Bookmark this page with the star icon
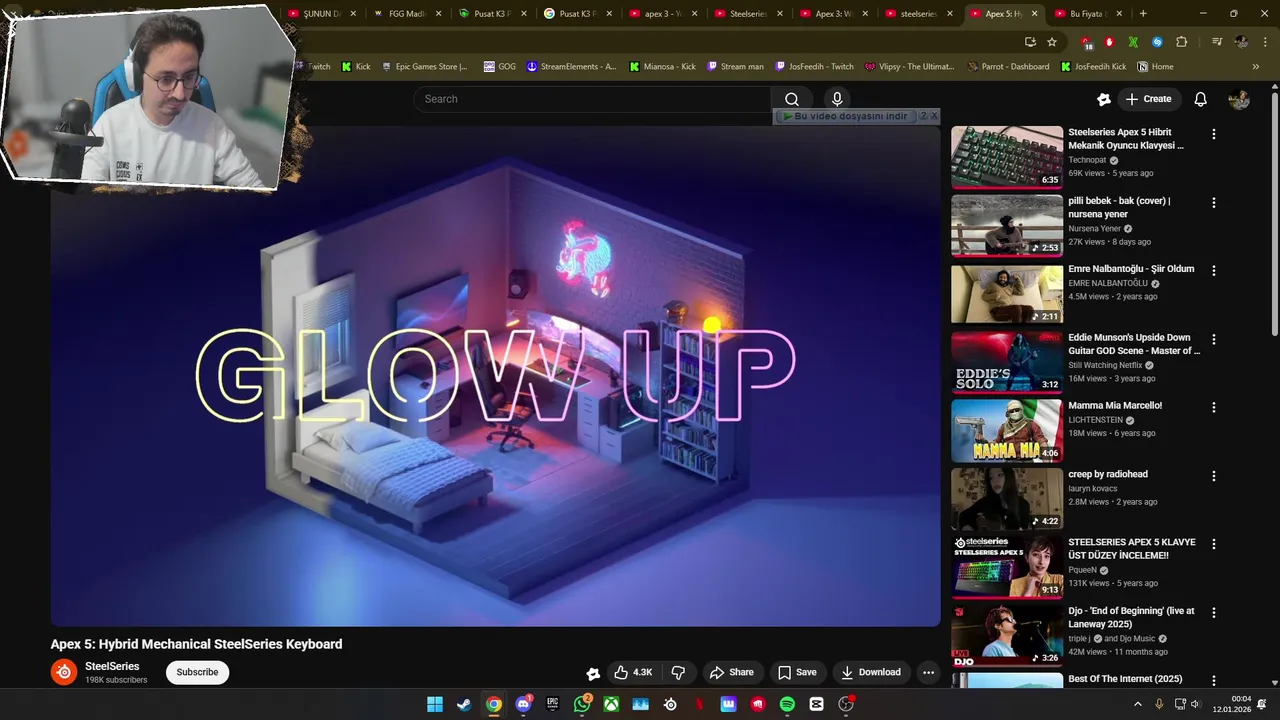The height and width of the screenshot is (720, 1280). tap(1052, 42)
